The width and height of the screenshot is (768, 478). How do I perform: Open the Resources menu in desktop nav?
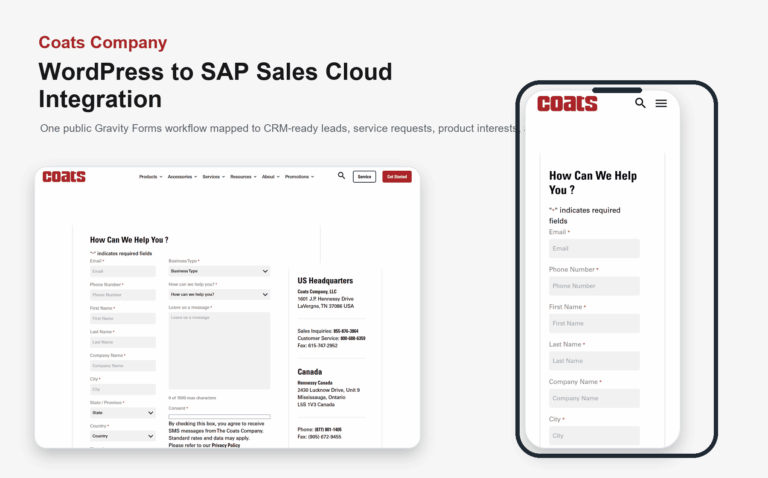tap(243, 177)
